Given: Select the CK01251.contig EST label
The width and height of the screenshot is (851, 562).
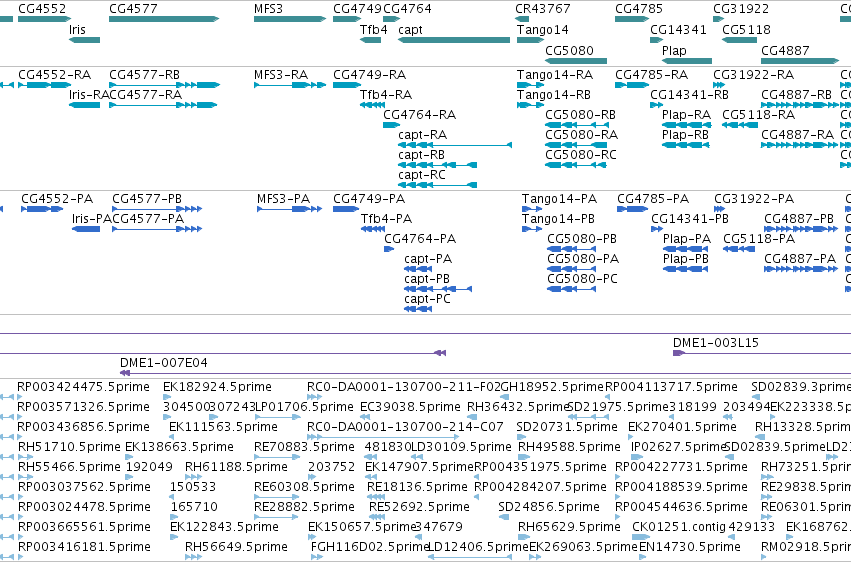Looking at the screenshot, I should [x=679, y=527].
